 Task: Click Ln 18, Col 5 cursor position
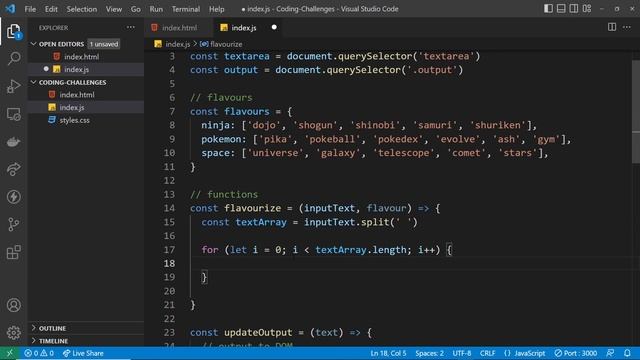point(388,353)
